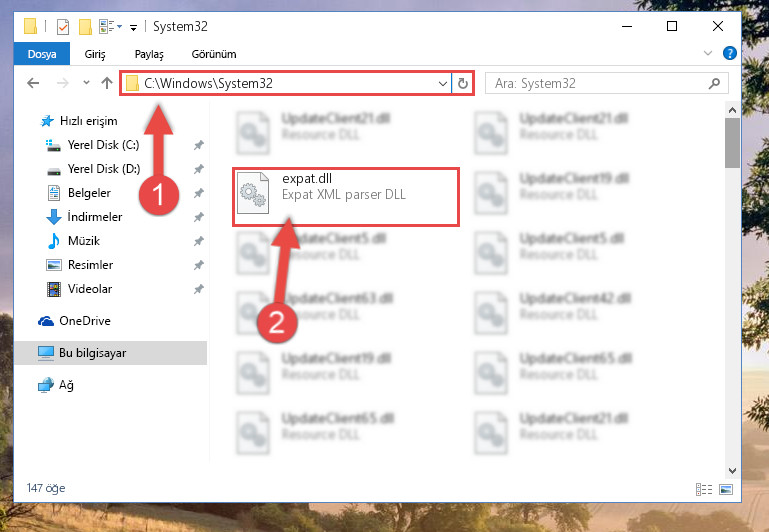The image size is (769, 532).
Task: Unpin Belgeler from quick access
Action: click(199, 193)
